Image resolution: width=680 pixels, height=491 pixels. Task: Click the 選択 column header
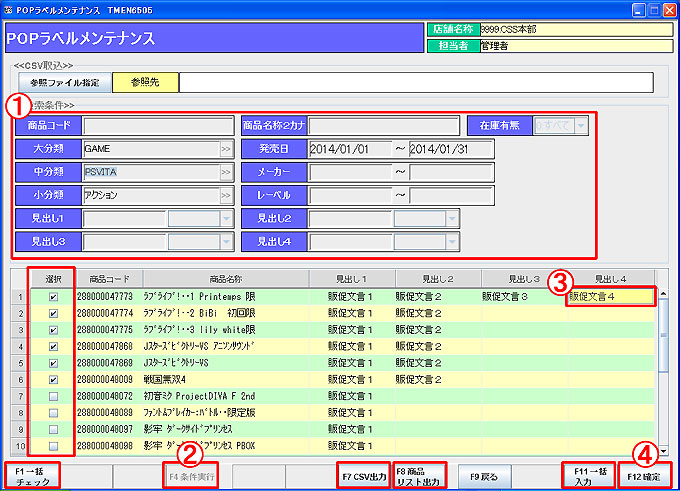point(53,279)
